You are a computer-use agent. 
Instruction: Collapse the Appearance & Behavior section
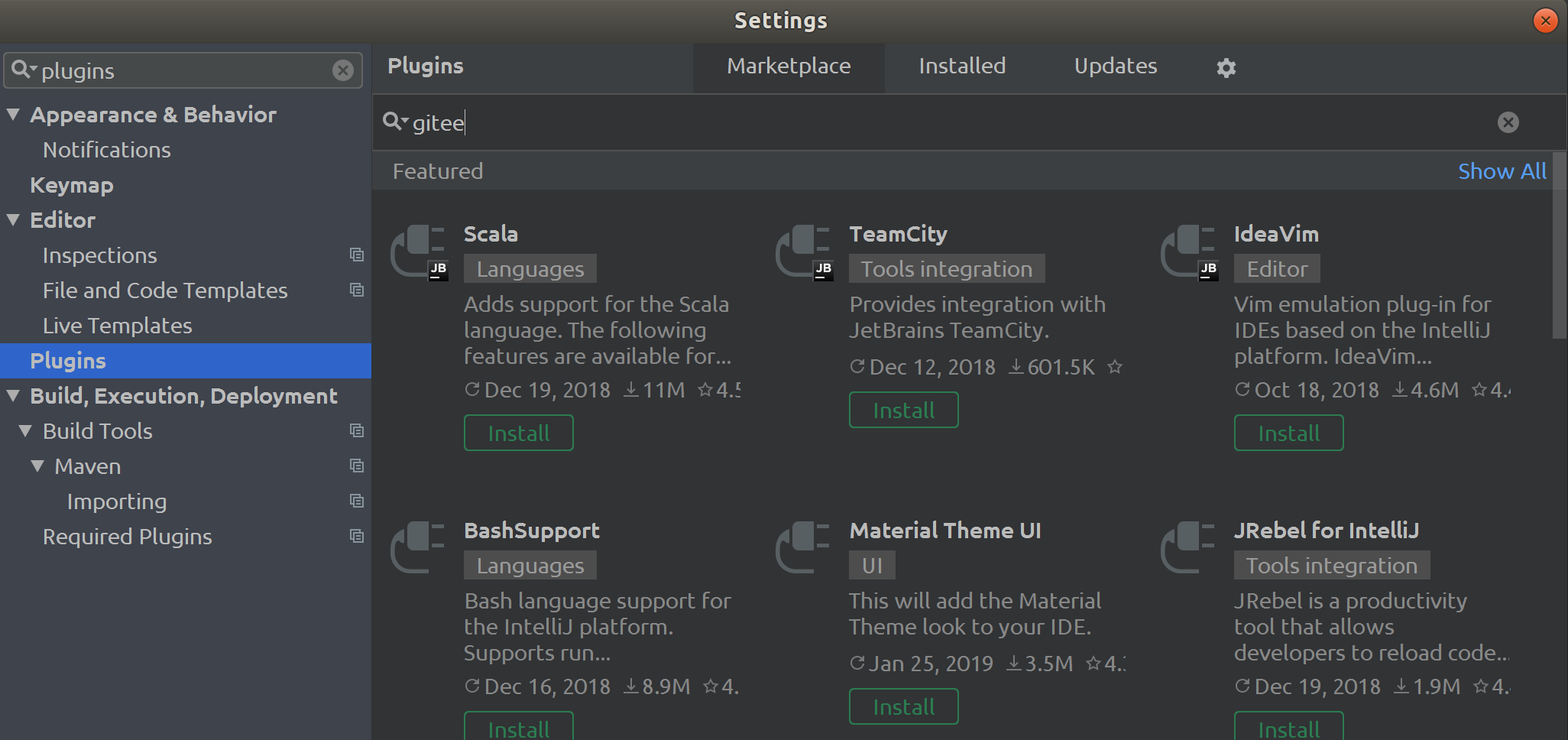[13, 115]
